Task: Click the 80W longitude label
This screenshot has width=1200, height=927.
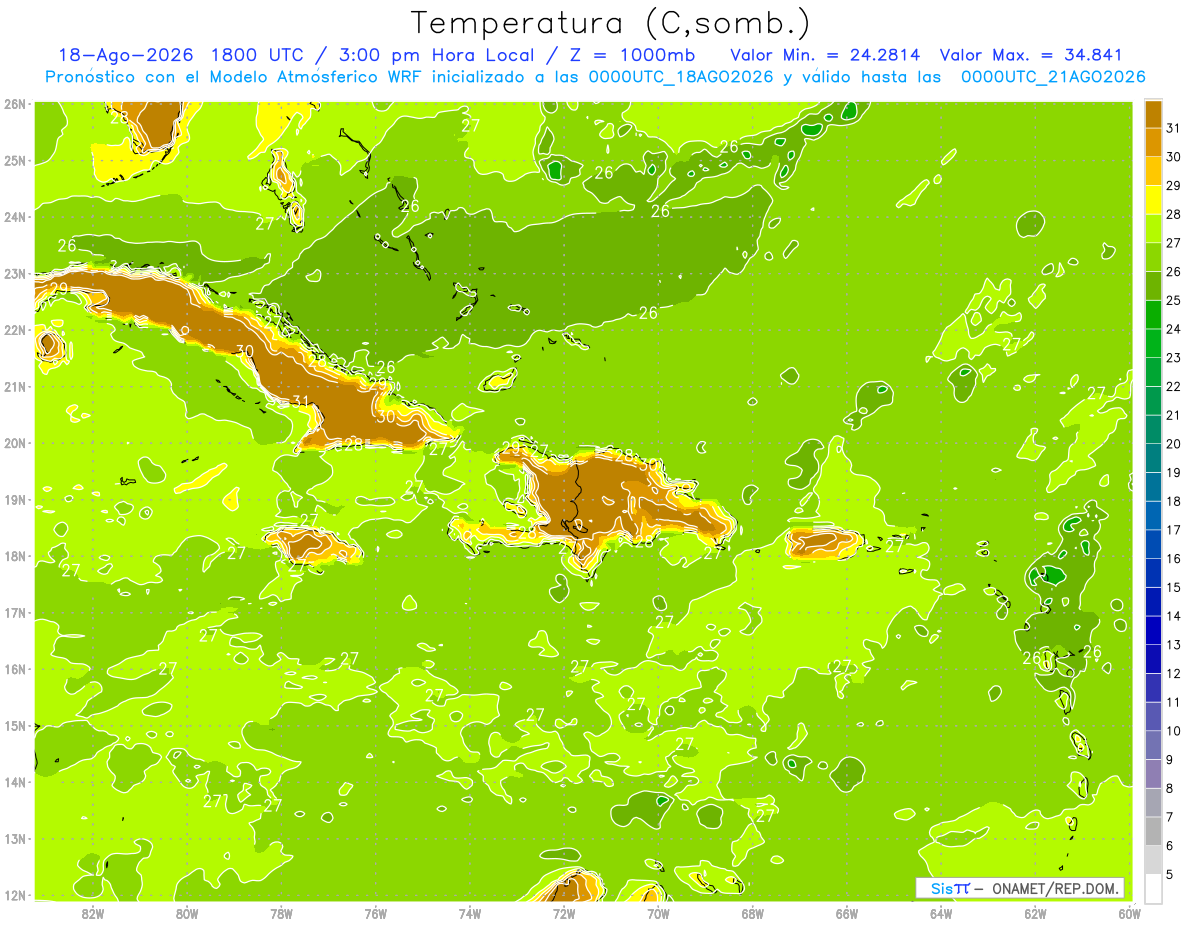Action: point(187,913)
